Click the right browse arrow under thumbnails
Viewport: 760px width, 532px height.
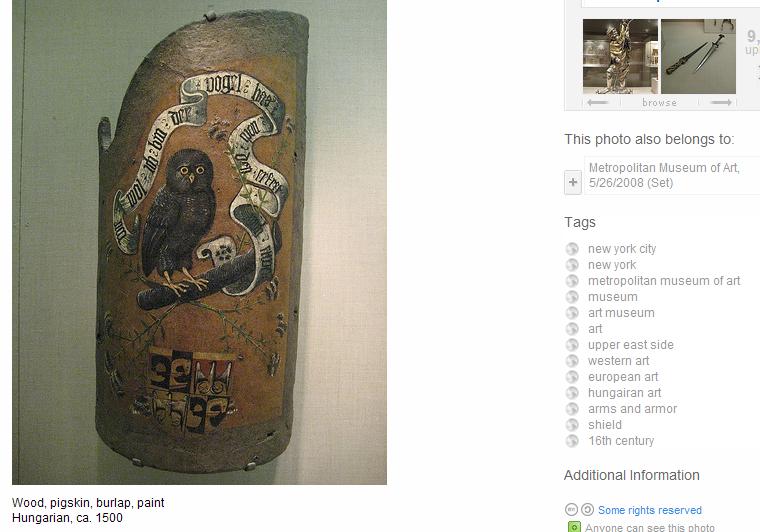(x=721, y=102)
